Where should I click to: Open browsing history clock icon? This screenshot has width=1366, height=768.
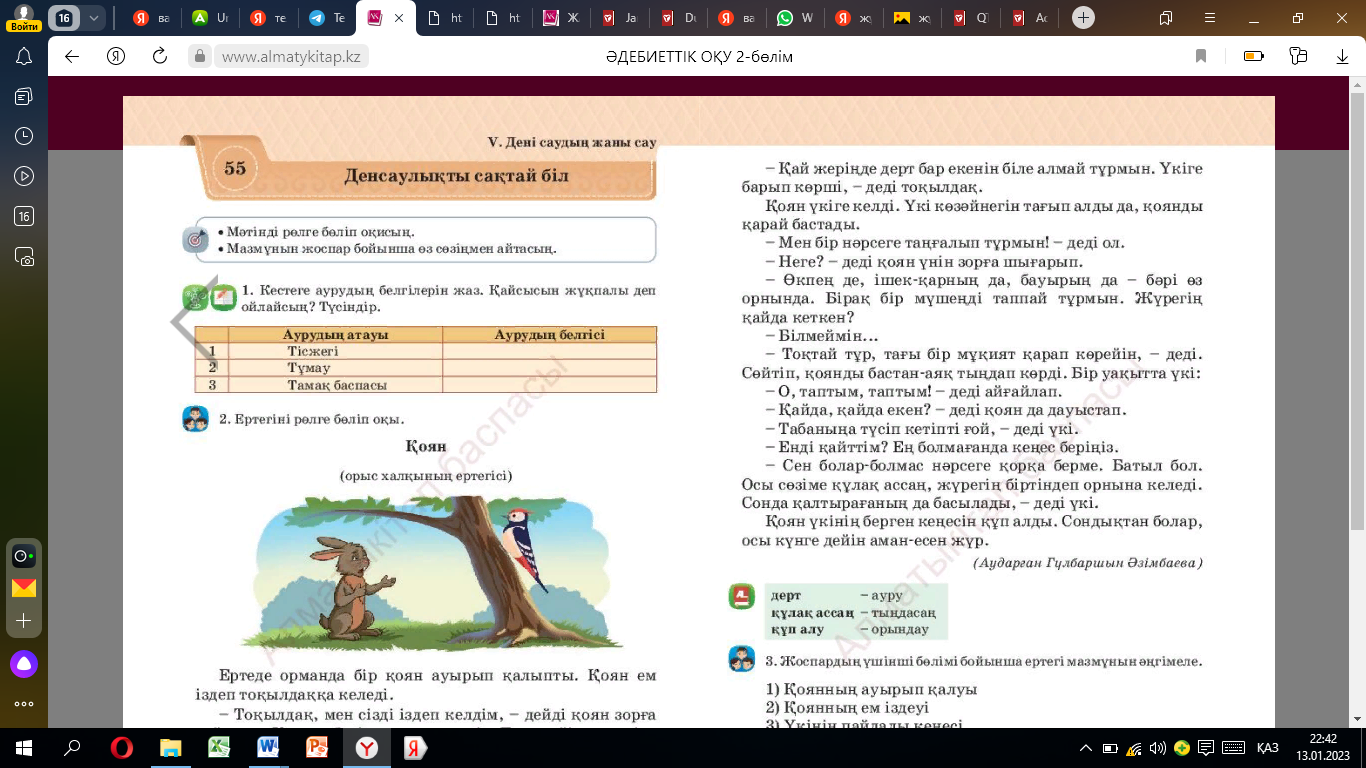tap(24, 136)
